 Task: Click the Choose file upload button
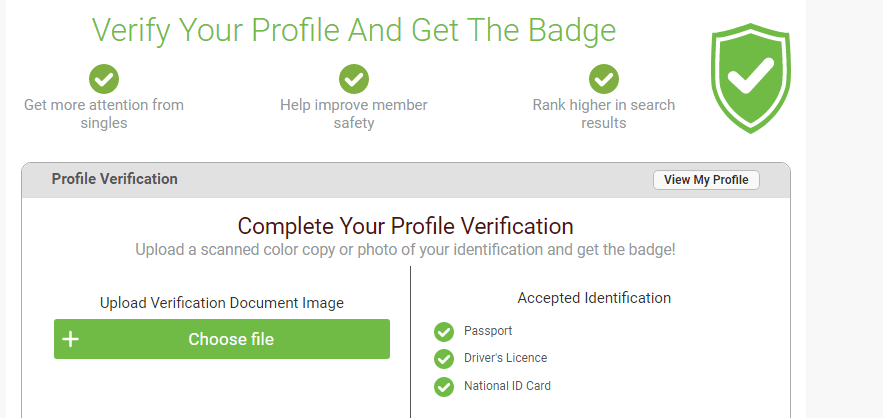pos(230,339)
